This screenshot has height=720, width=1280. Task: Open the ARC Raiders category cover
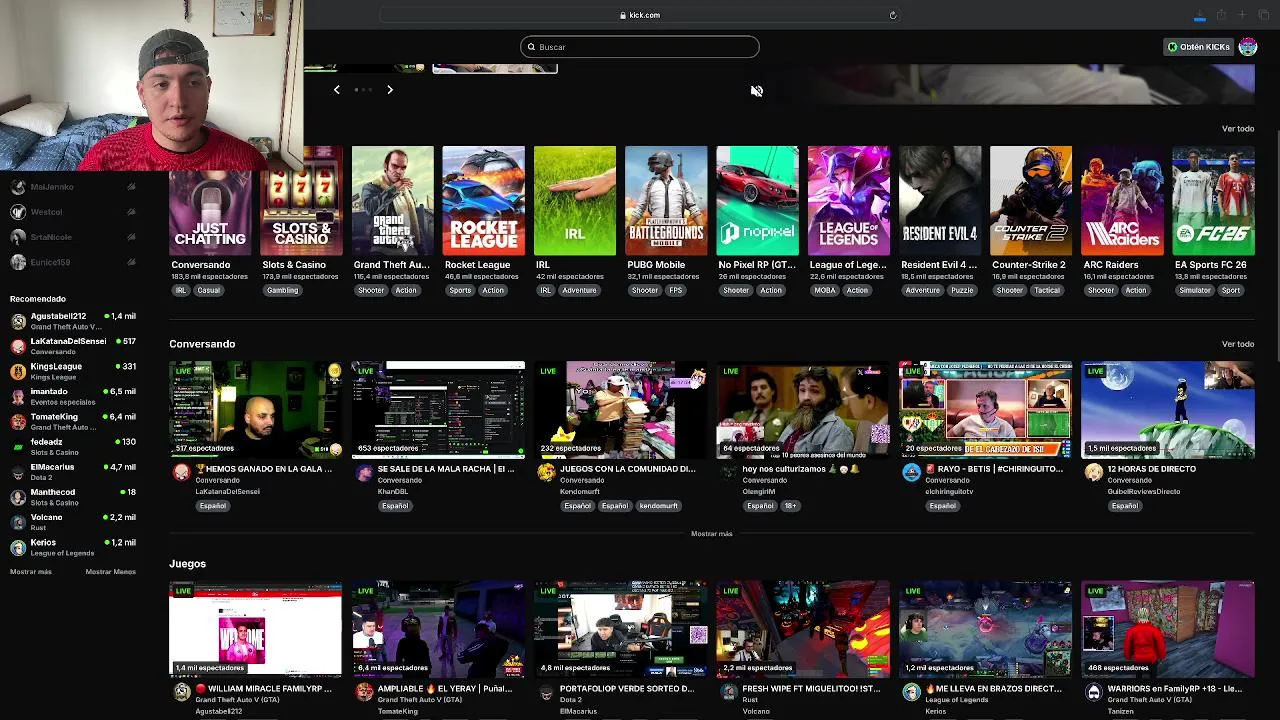pyautogui.click(x=1122, y=201)
